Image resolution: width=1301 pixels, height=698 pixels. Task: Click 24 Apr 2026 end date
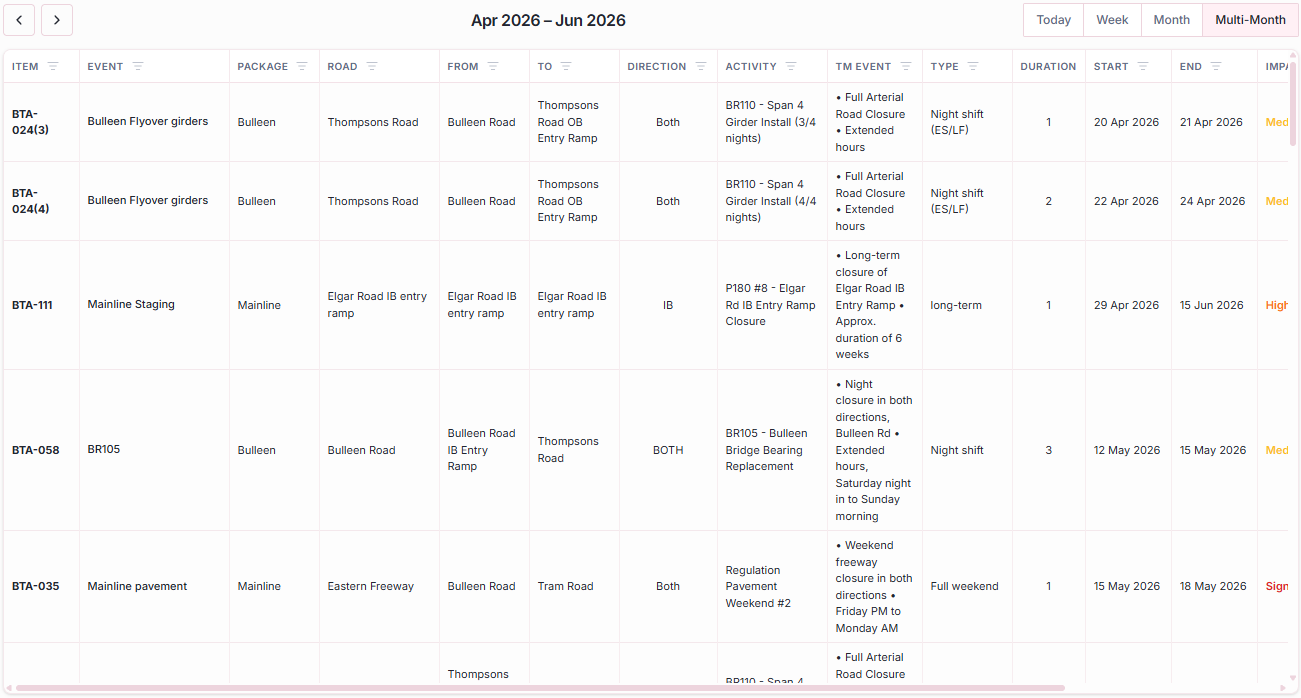[x=1212, y=201]
